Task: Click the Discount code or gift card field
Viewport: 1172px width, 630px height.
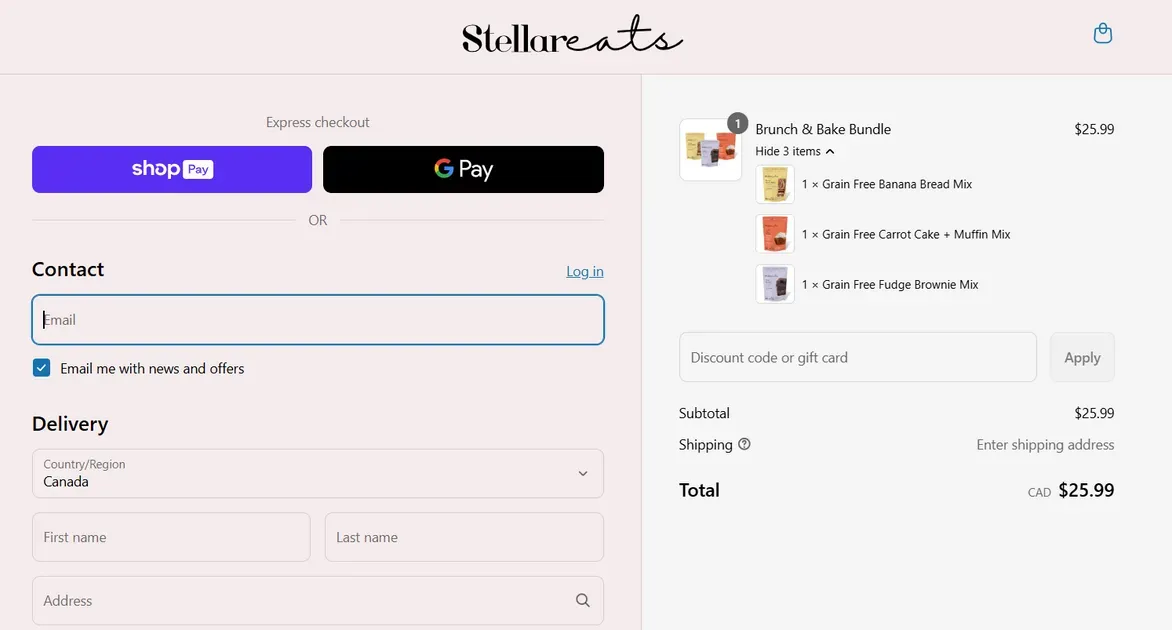Action: [x=857, y=357]
